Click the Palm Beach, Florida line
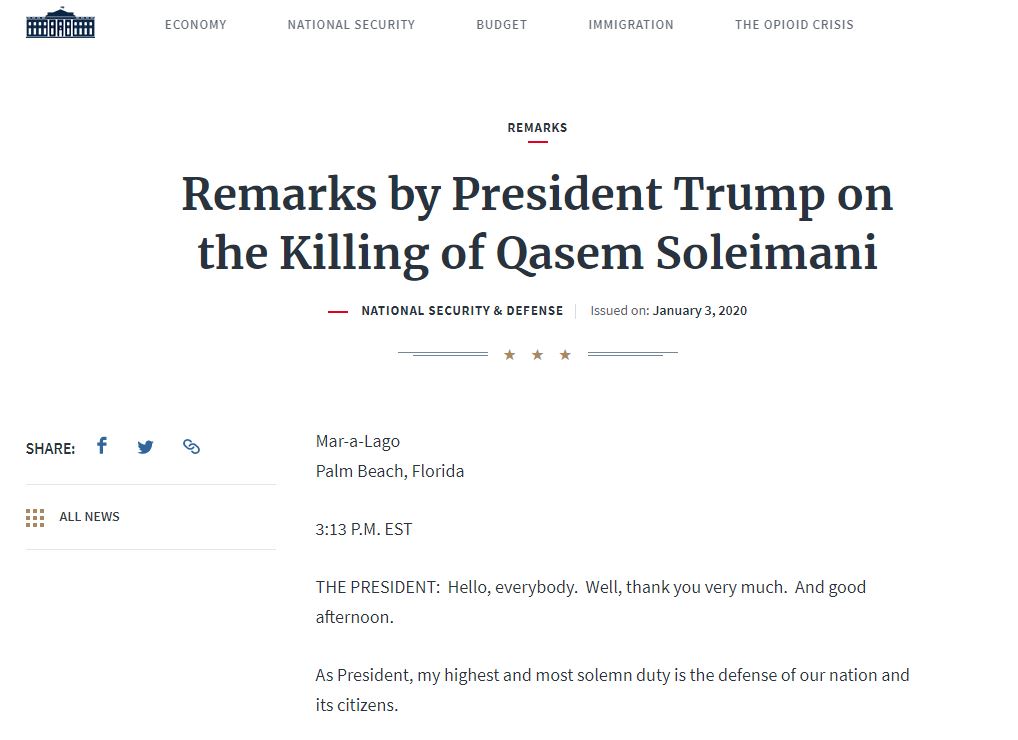 pyautogui.click(x=390, y=471)
